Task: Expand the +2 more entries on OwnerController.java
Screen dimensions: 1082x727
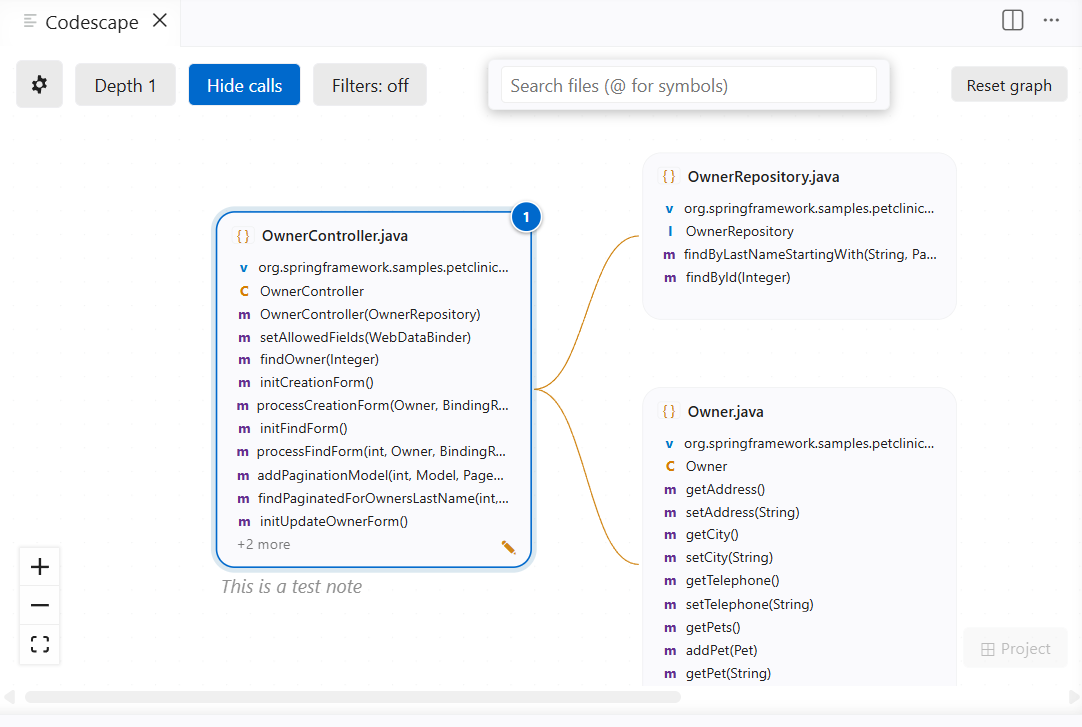Action: pos(263,544)
